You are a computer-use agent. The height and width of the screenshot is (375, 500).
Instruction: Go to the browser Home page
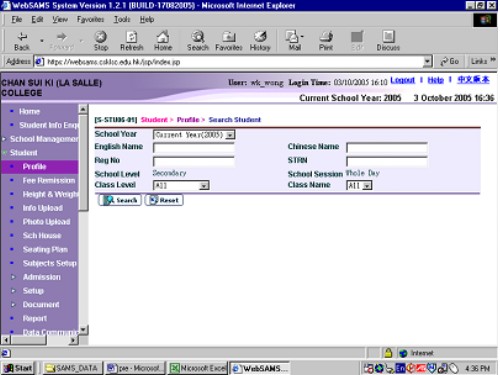(x=163, y=41)
